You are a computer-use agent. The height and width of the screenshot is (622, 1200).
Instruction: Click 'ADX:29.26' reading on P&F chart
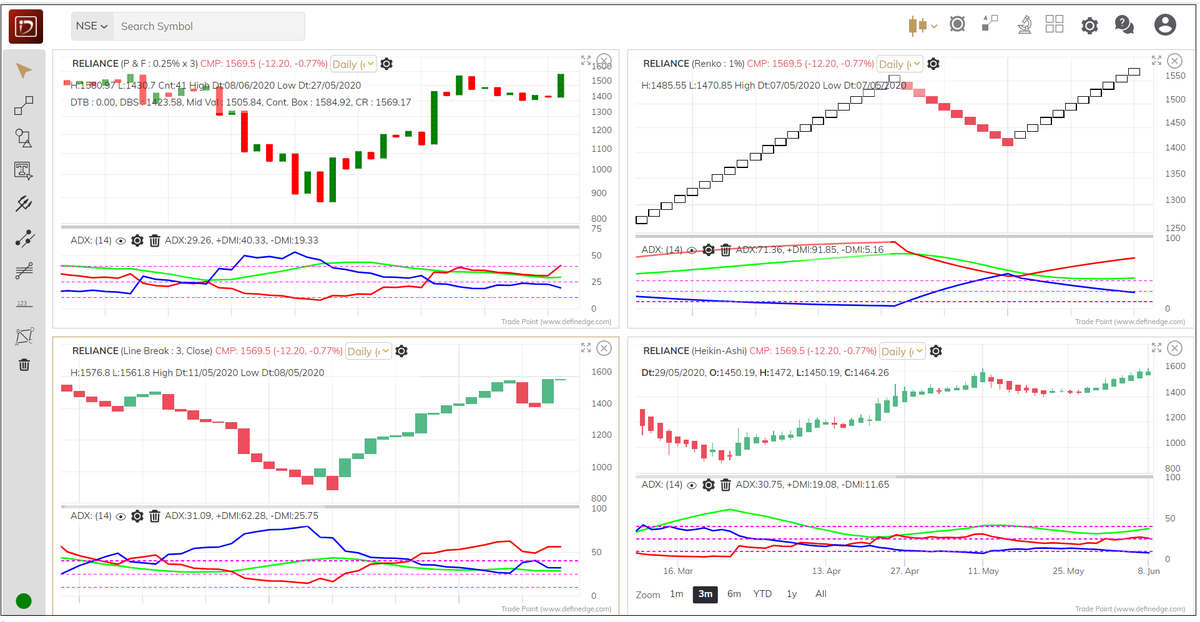point(189,240)
